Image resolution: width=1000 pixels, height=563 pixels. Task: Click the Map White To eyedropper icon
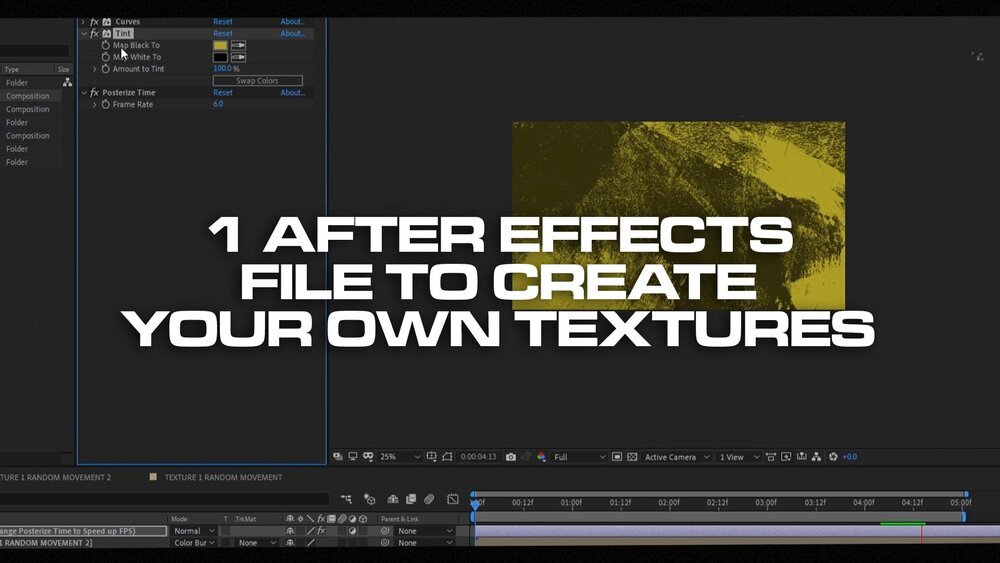tap(239, 57)
